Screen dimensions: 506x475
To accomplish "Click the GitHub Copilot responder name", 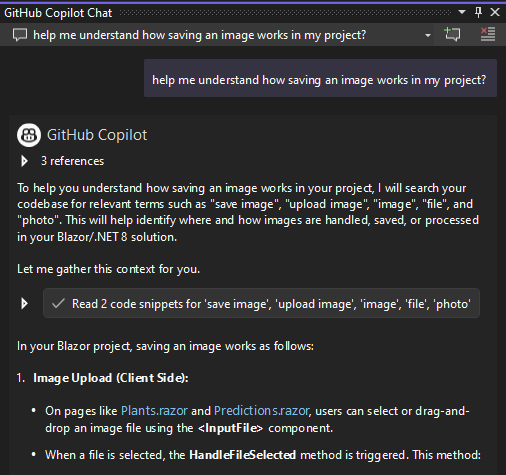I will pos(97,135).
